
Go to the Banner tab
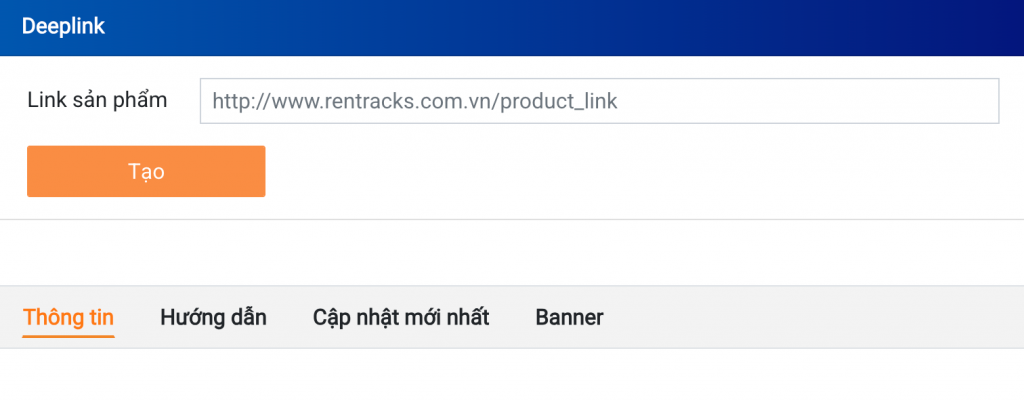pos(569,318)
